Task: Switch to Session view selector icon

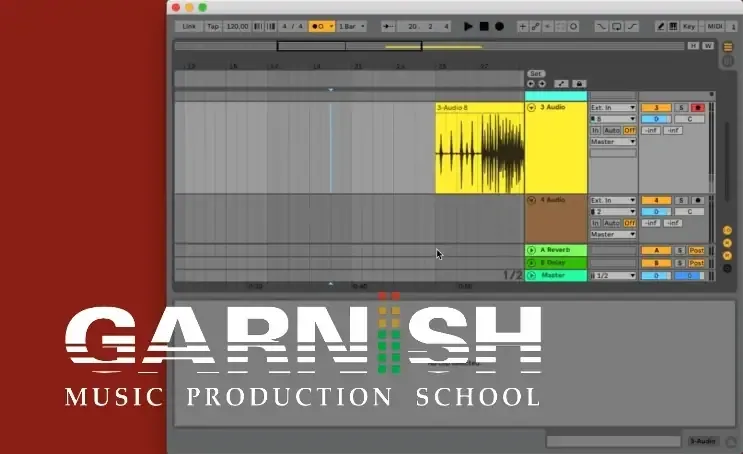Action: (x=728, y=61)
